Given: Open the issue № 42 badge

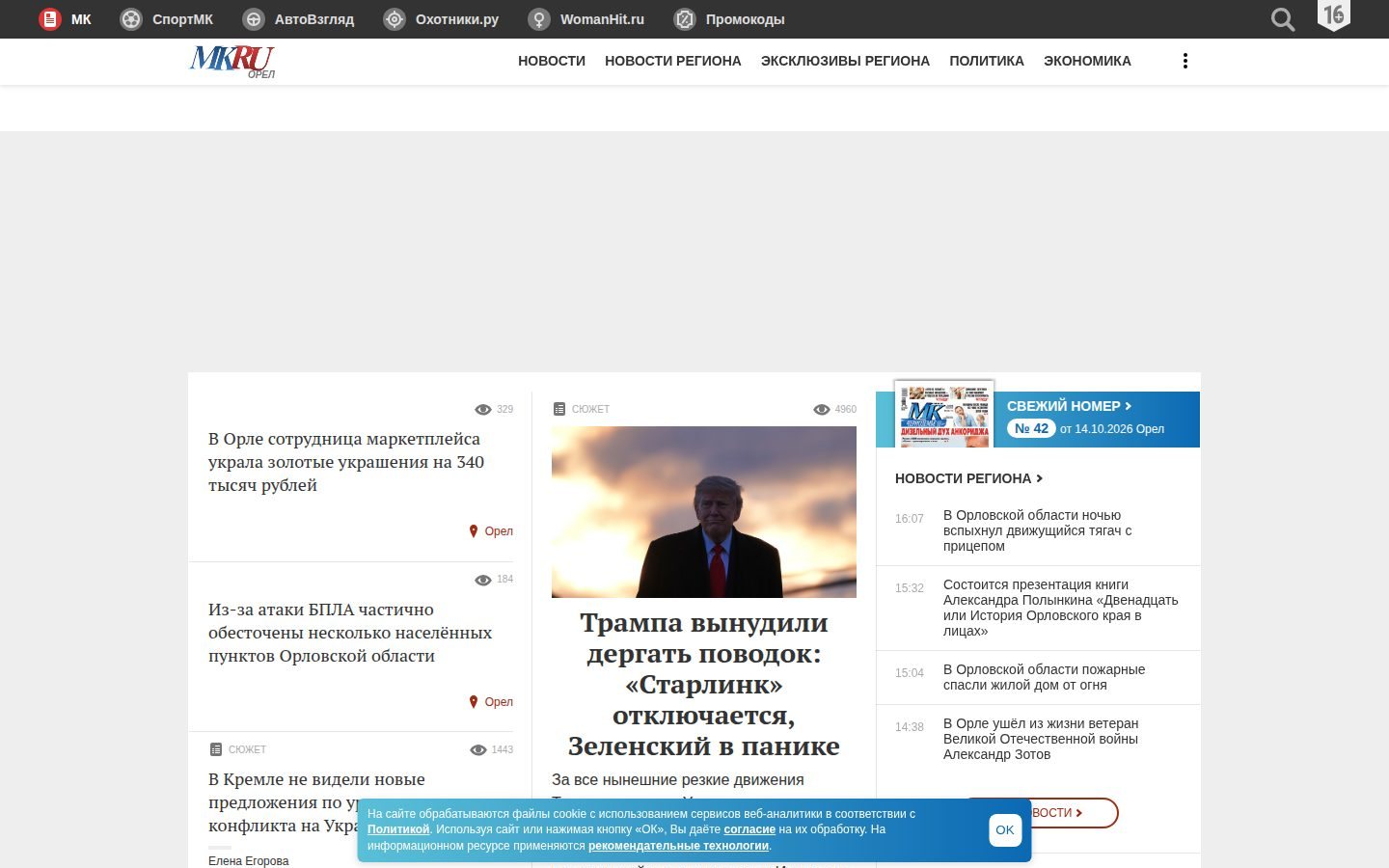Looking at the screenshot, I should coord(1031,428).
